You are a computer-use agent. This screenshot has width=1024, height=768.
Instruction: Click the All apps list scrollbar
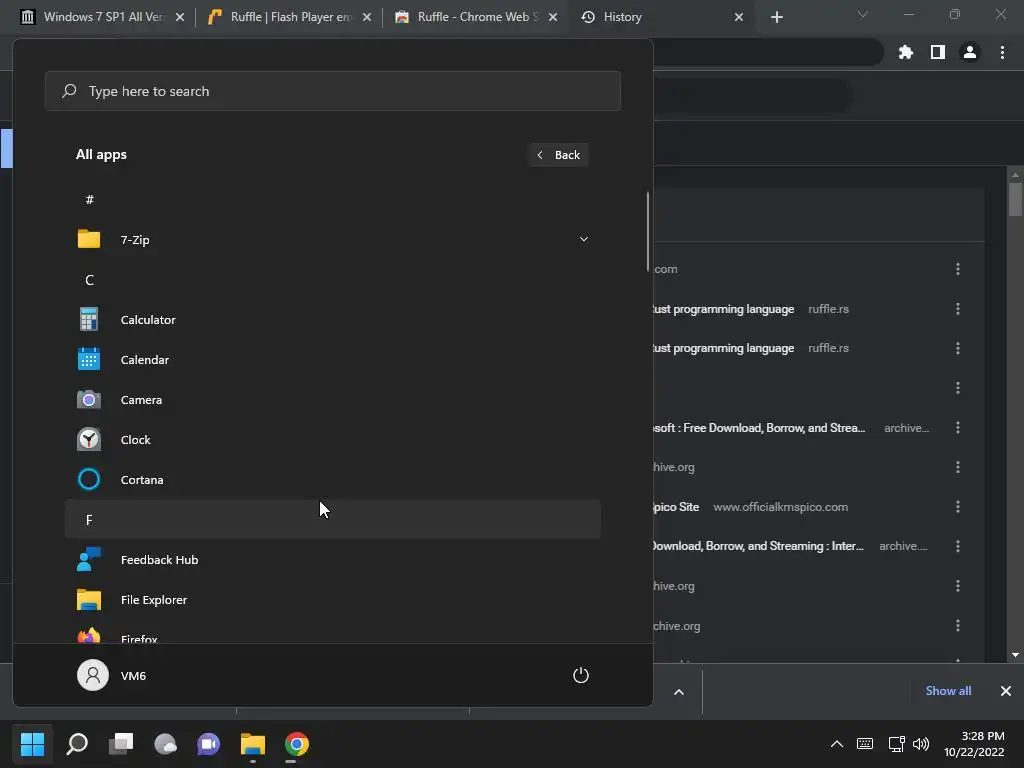point(648,231)
